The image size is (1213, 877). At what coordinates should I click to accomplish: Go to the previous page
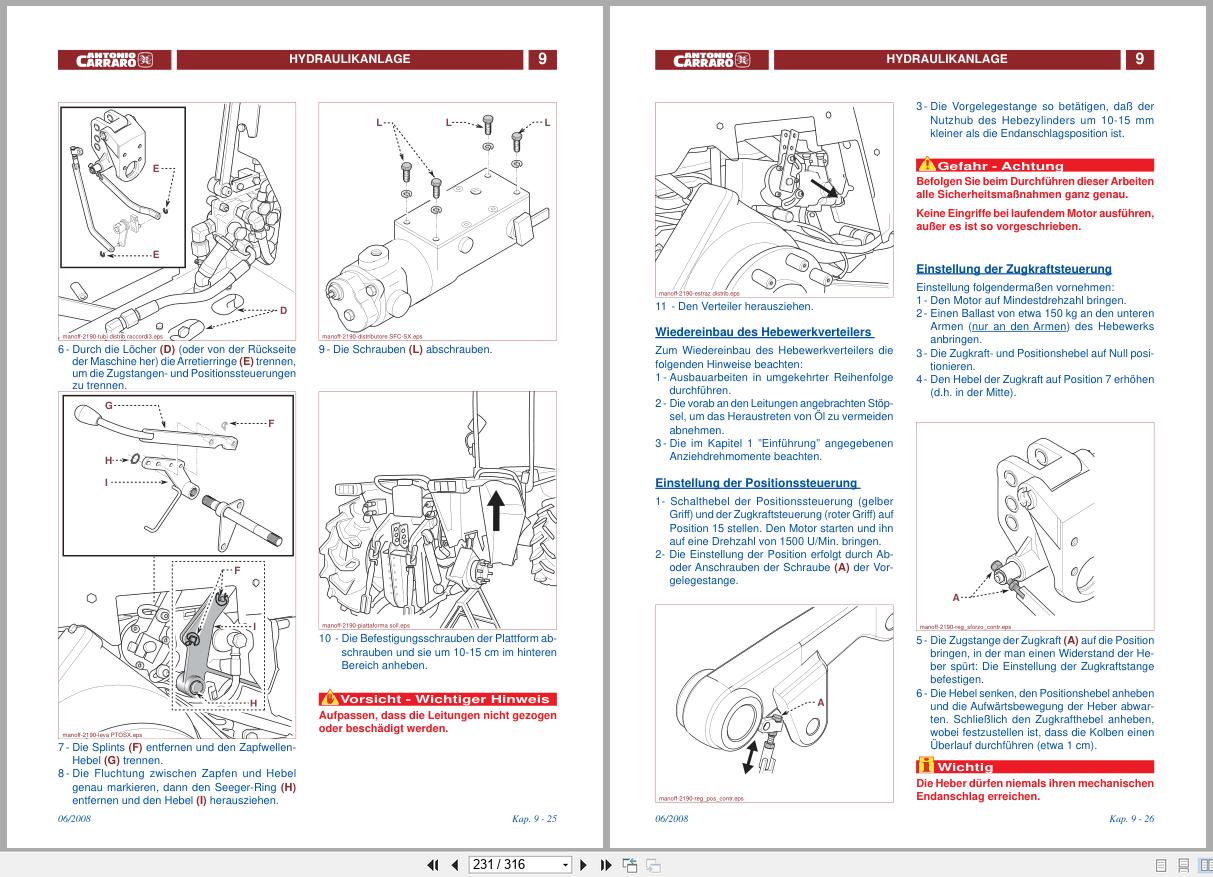[x=455, y=865]
